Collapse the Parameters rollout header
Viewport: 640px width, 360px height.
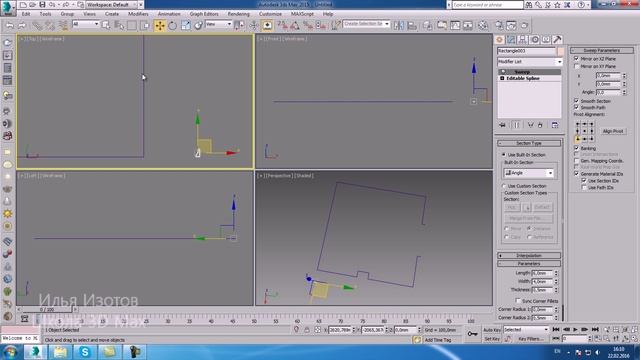point(529,264)
